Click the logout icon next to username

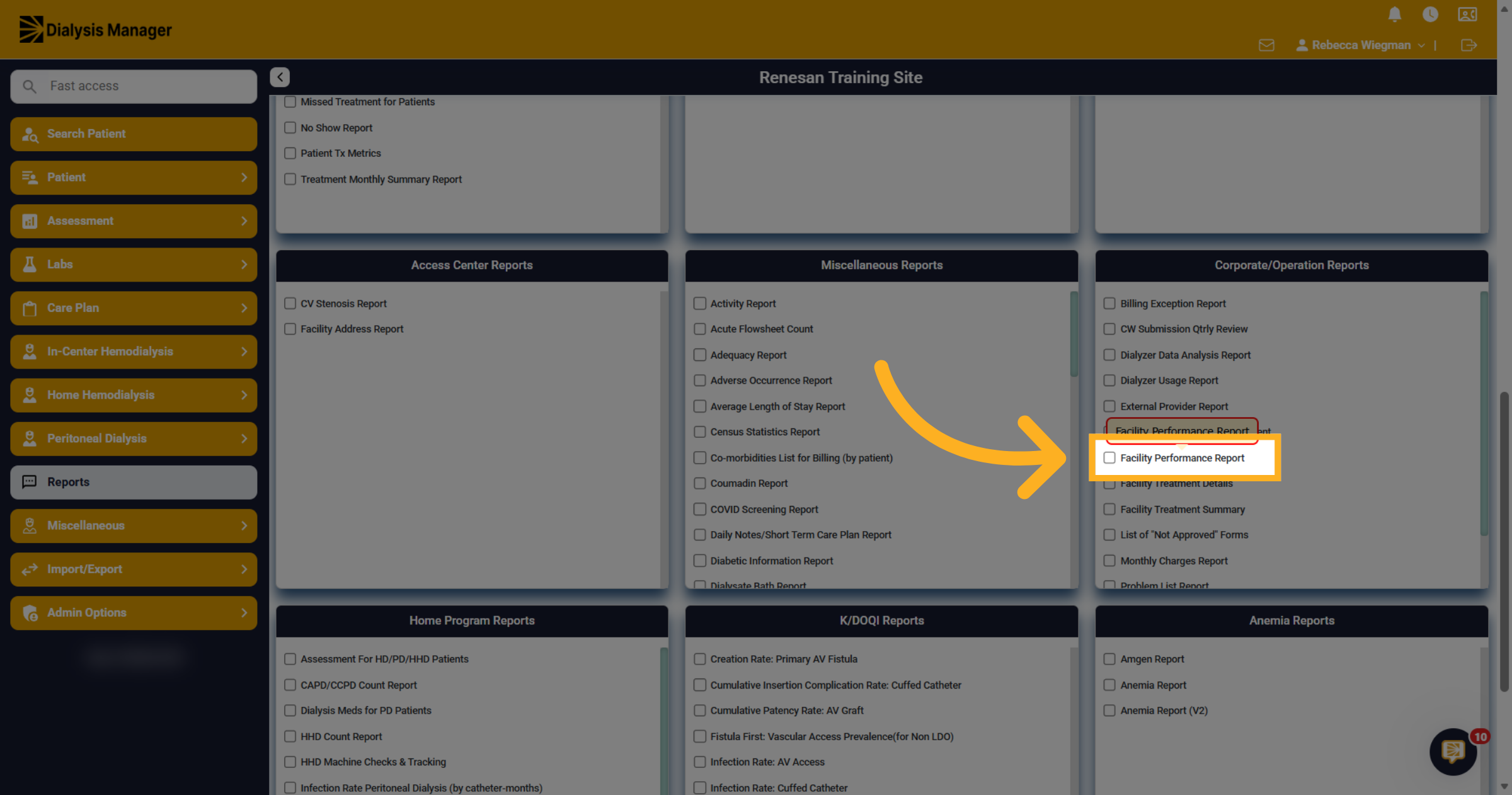[x=1469, y=45]
